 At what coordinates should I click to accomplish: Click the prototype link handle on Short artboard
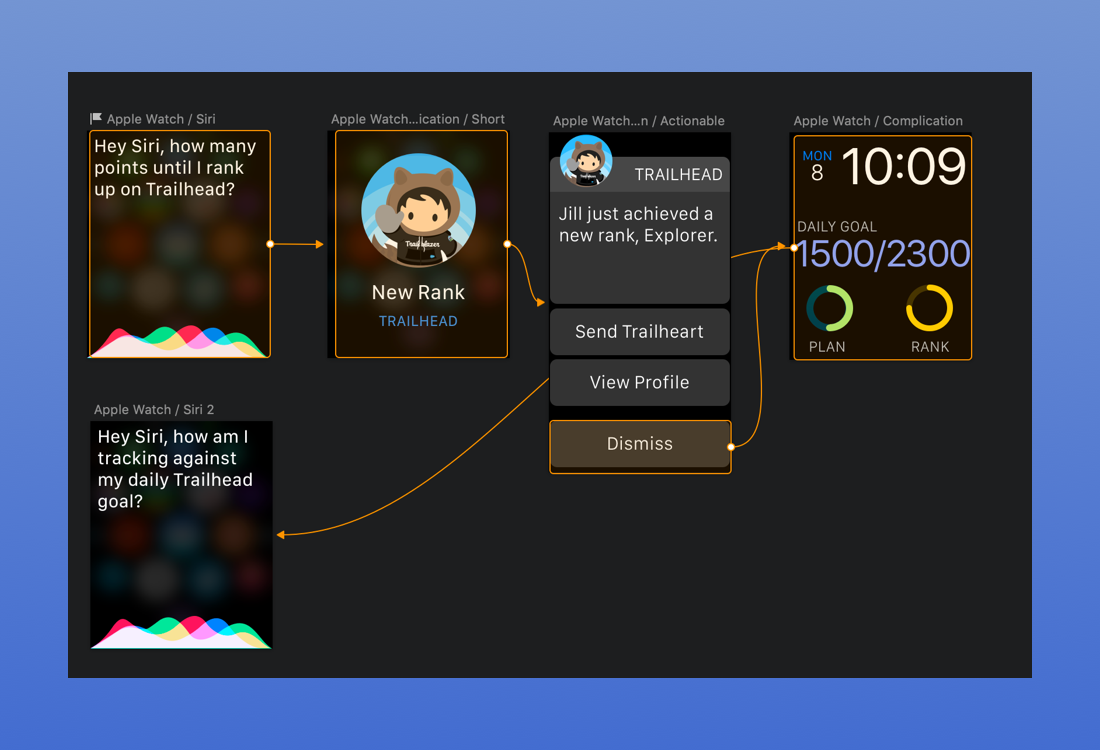pos(507,244)
